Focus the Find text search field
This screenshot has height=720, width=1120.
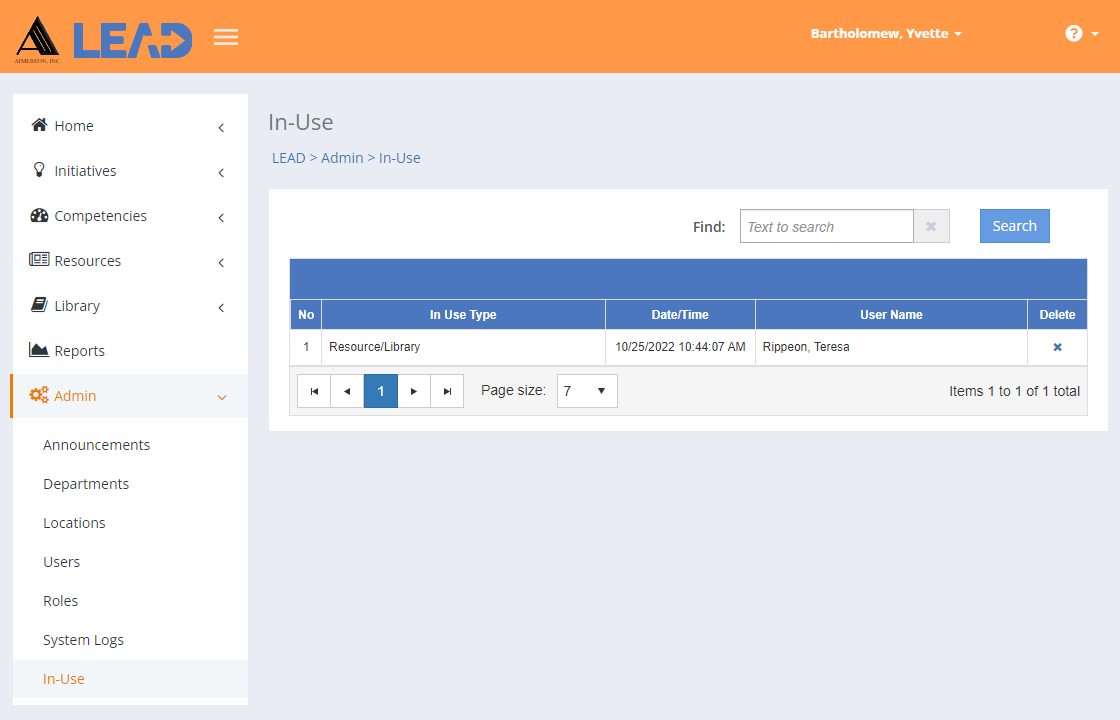click(x=826, y=226)
